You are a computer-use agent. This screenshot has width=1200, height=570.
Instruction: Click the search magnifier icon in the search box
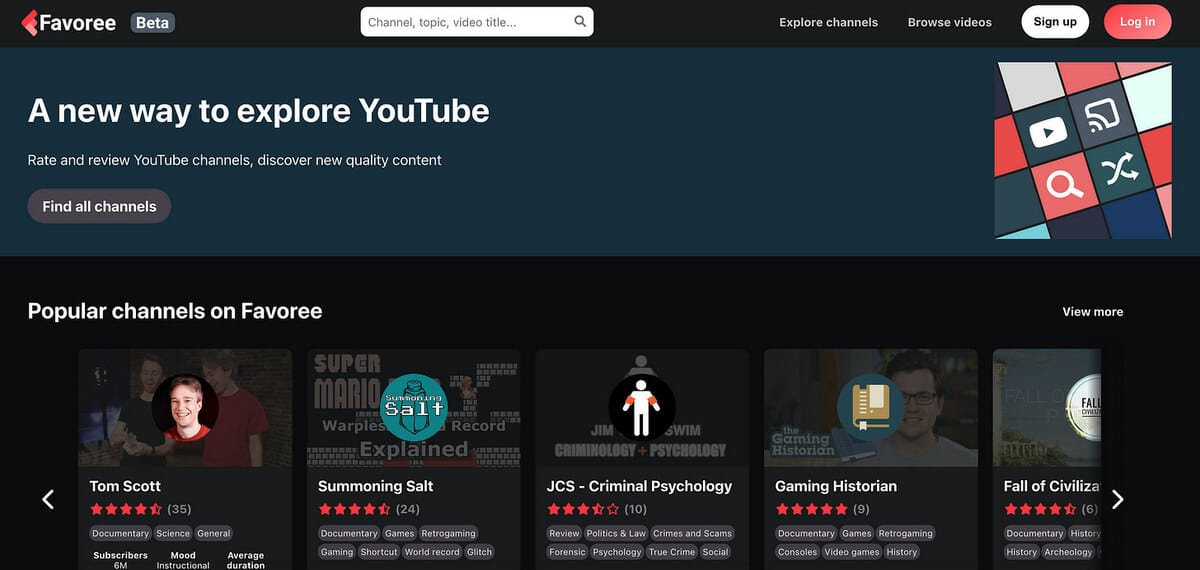tap(580, 22)
